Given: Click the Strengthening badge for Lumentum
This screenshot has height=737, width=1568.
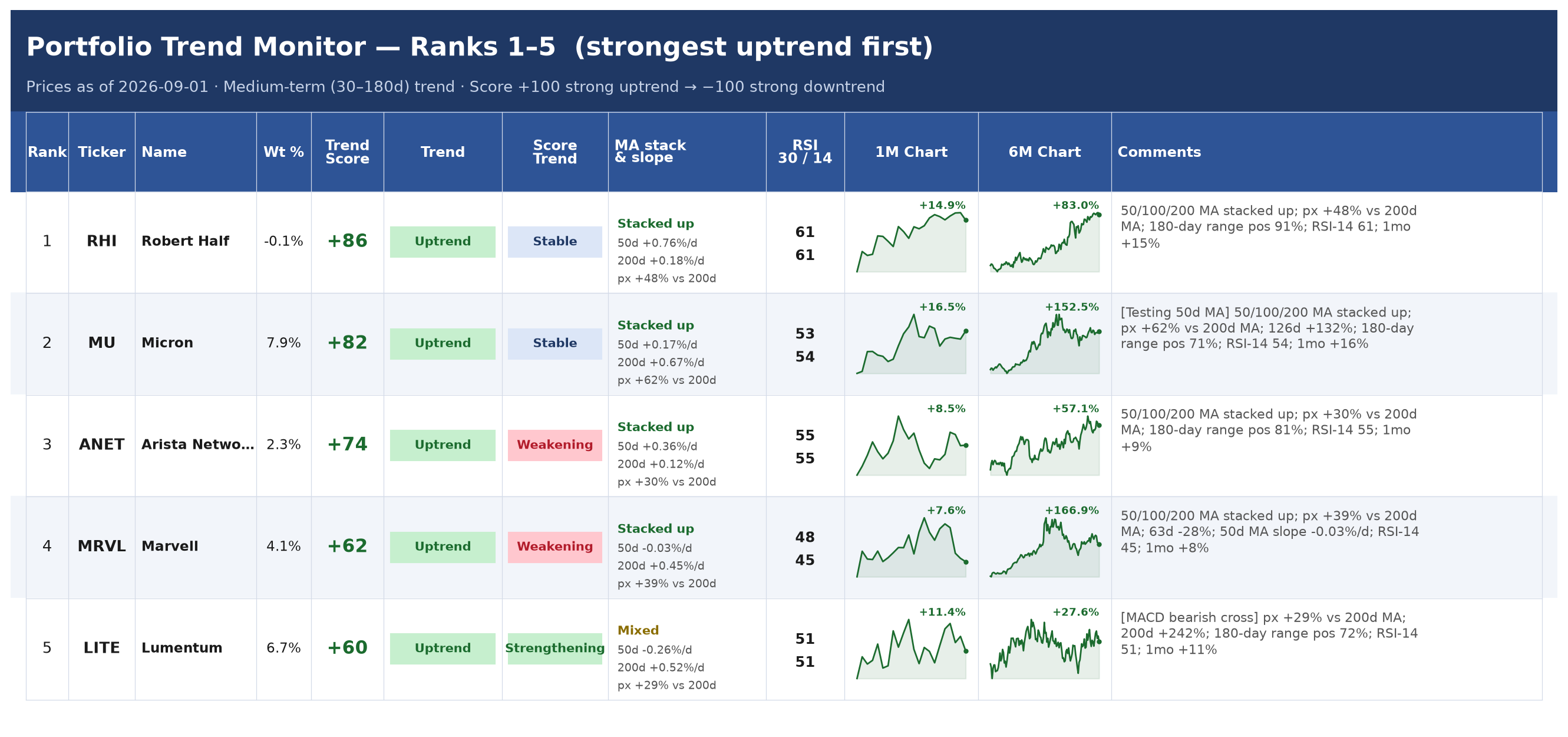Looking at the screenshot, I should (x=554, y=649).
